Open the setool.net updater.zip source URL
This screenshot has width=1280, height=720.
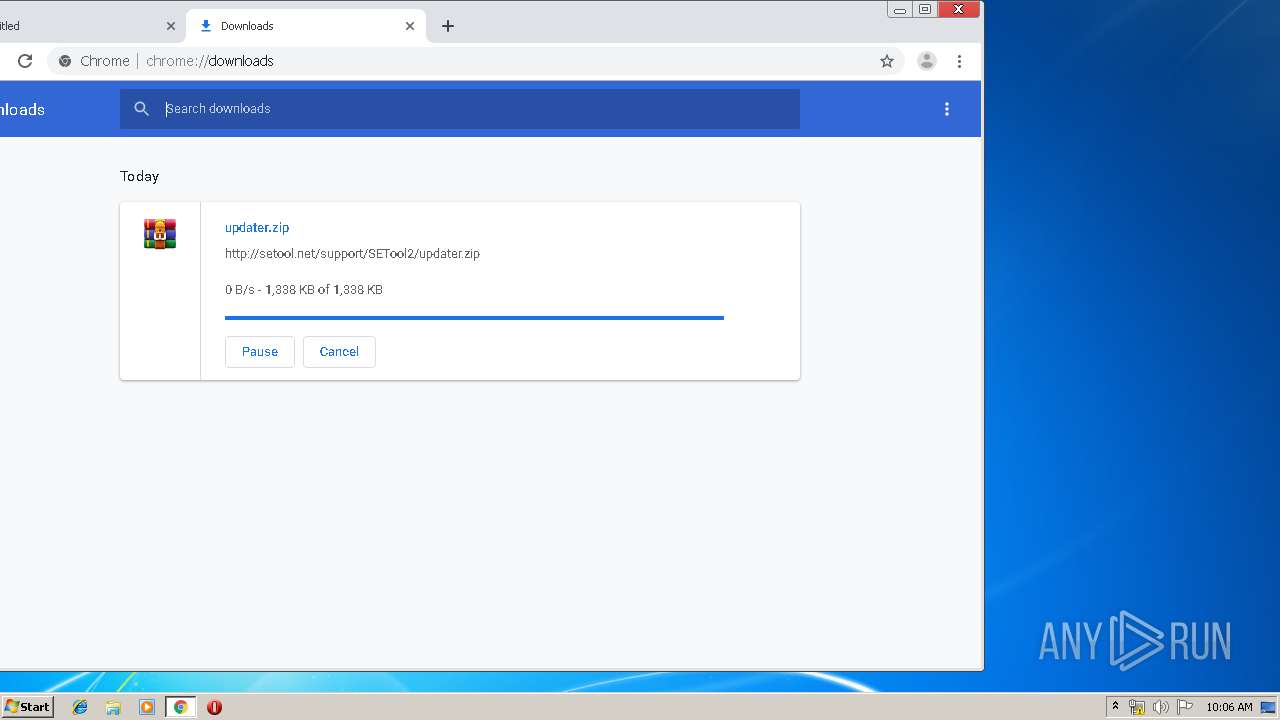coord(352,254)
